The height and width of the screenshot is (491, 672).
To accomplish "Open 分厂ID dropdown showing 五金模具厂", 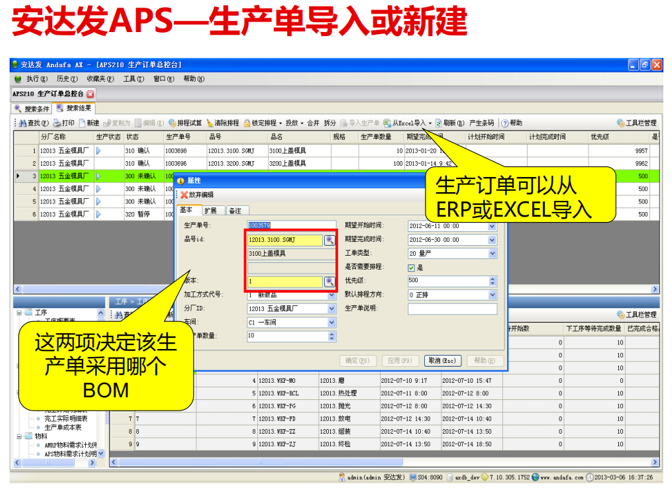I will (331, 308).
